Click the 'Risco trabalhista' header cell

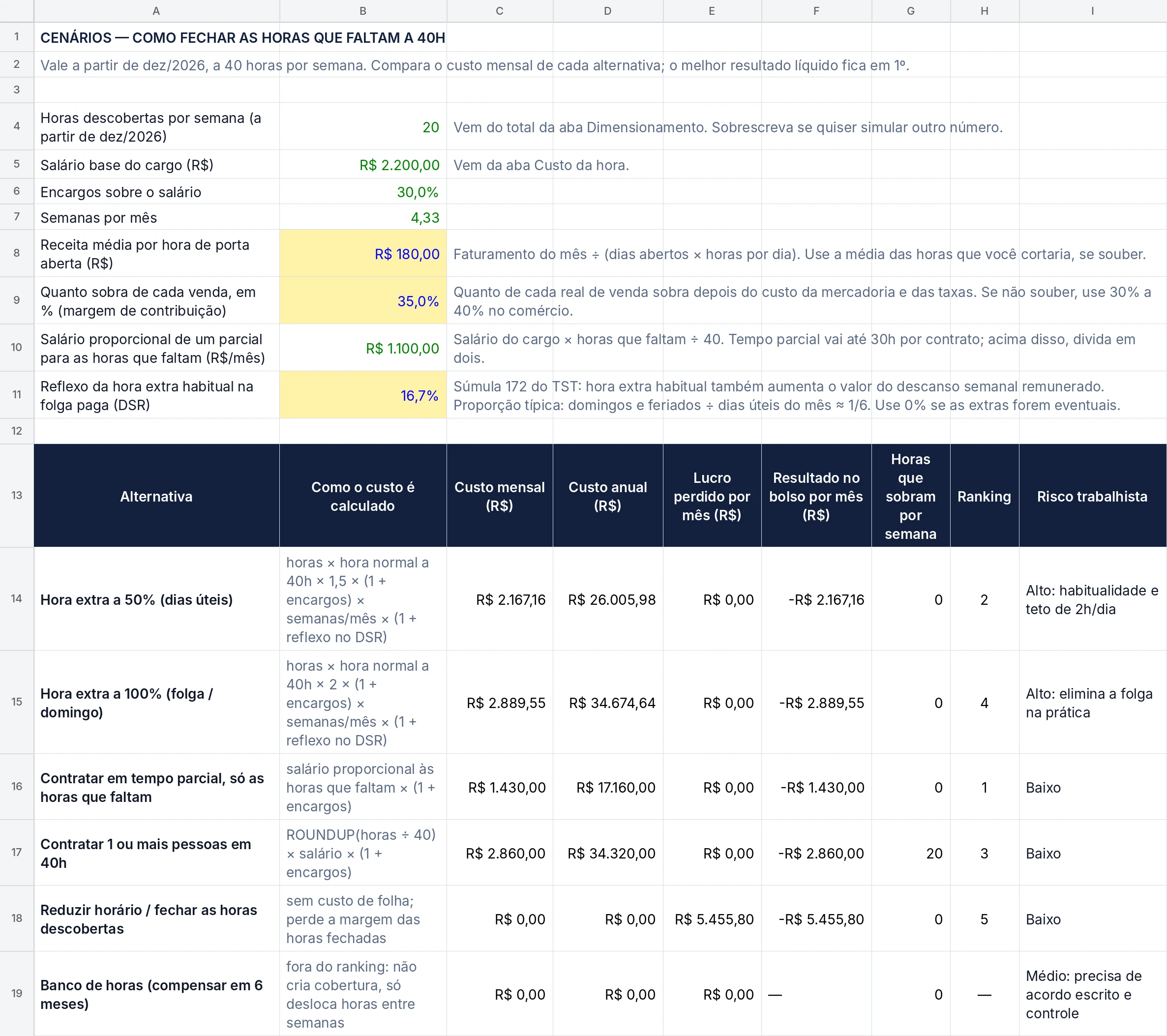(1093, 496)
